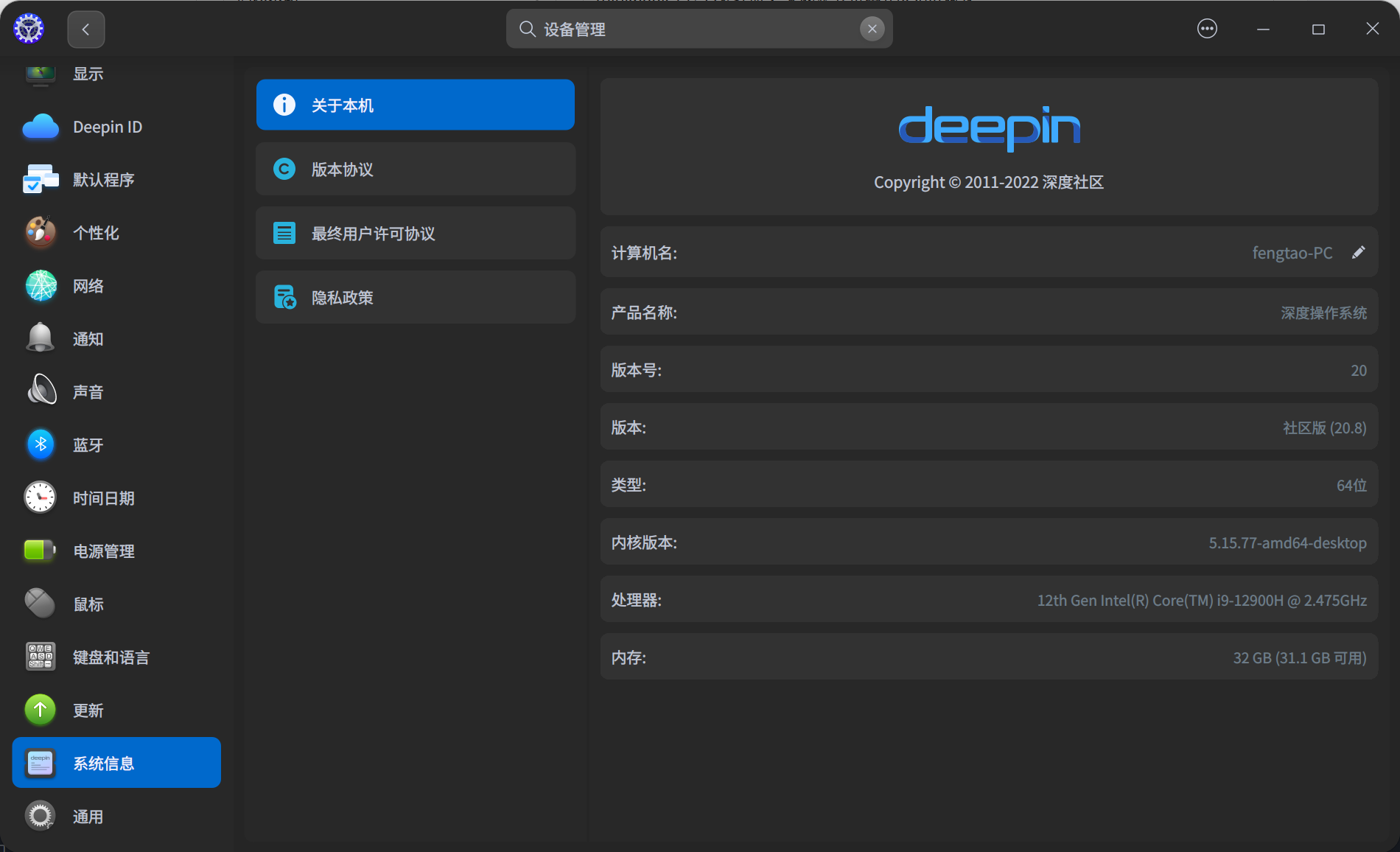This screenshot has height=852, width=1400.
Task: Open the 时间日期 clock icon
Action: (41, 497)
